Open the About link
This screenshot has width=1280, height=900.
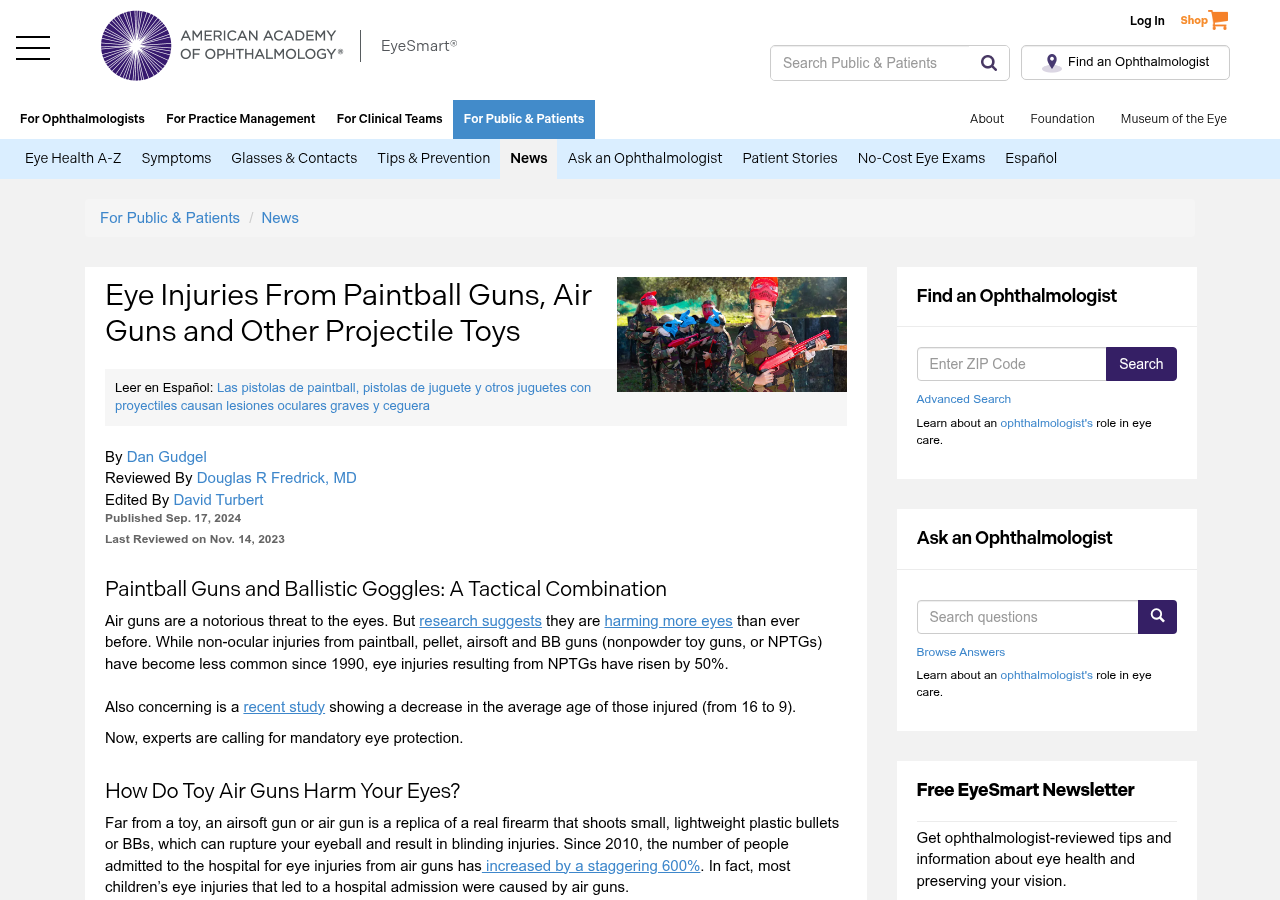pyautogui.click(x=987, y=119)
